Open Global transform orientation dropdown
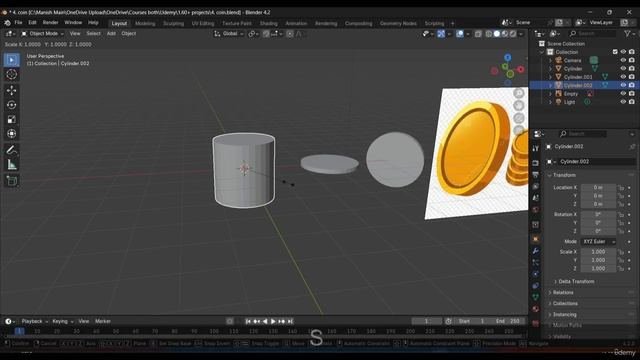 [229, 34]
